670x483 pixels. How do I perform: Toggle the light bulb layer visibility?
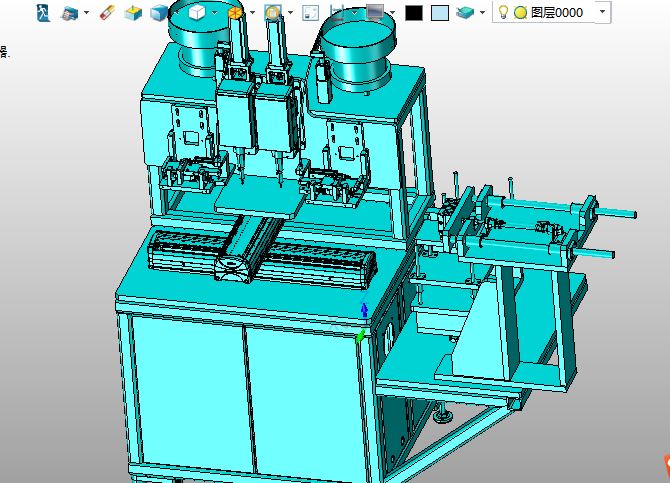(503, 12)
